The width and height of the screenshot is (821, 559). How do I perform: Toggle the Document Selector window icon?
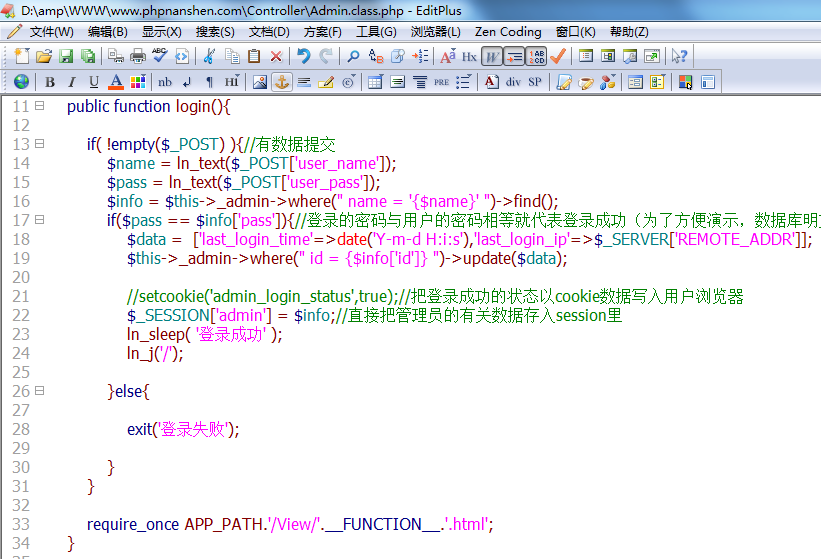608,56
